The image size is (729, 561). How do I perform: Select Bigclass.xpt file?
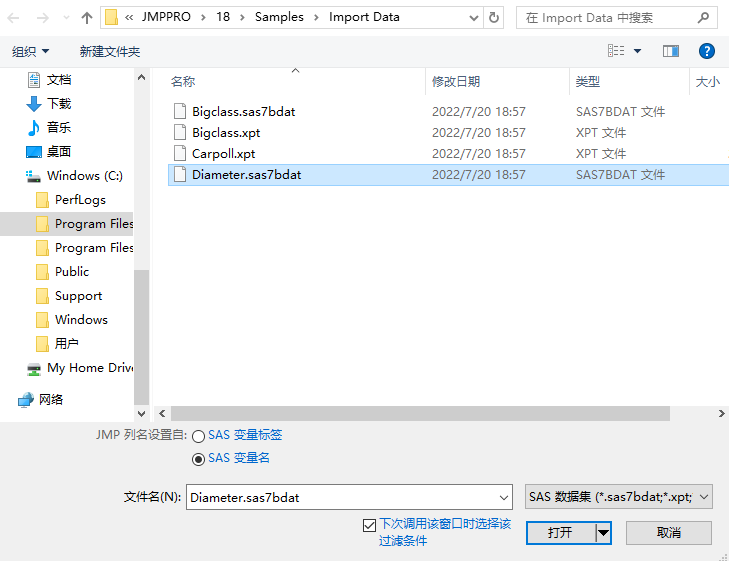click(226, 133)
